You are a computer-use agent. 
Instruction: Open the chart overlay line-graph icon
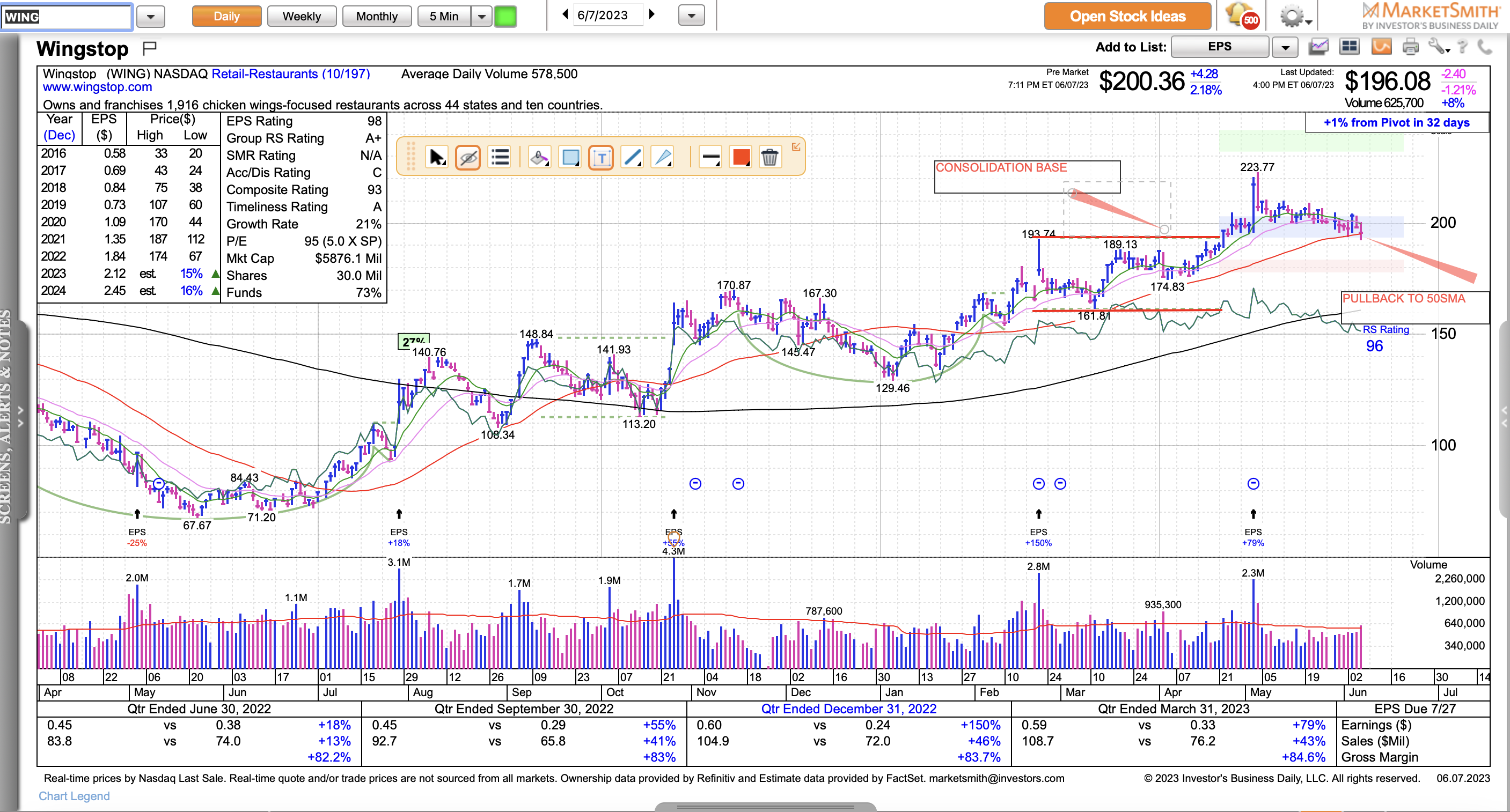point(1318,46)
